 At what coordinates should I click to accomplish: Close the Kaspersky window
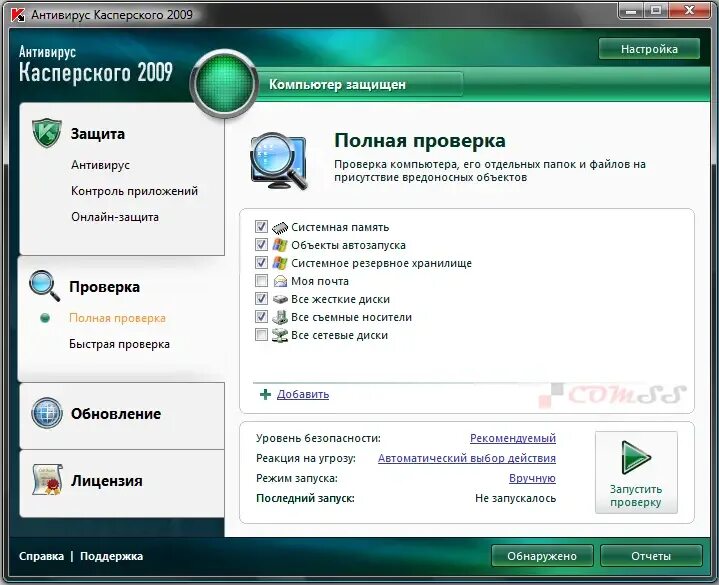coord(690,10)
